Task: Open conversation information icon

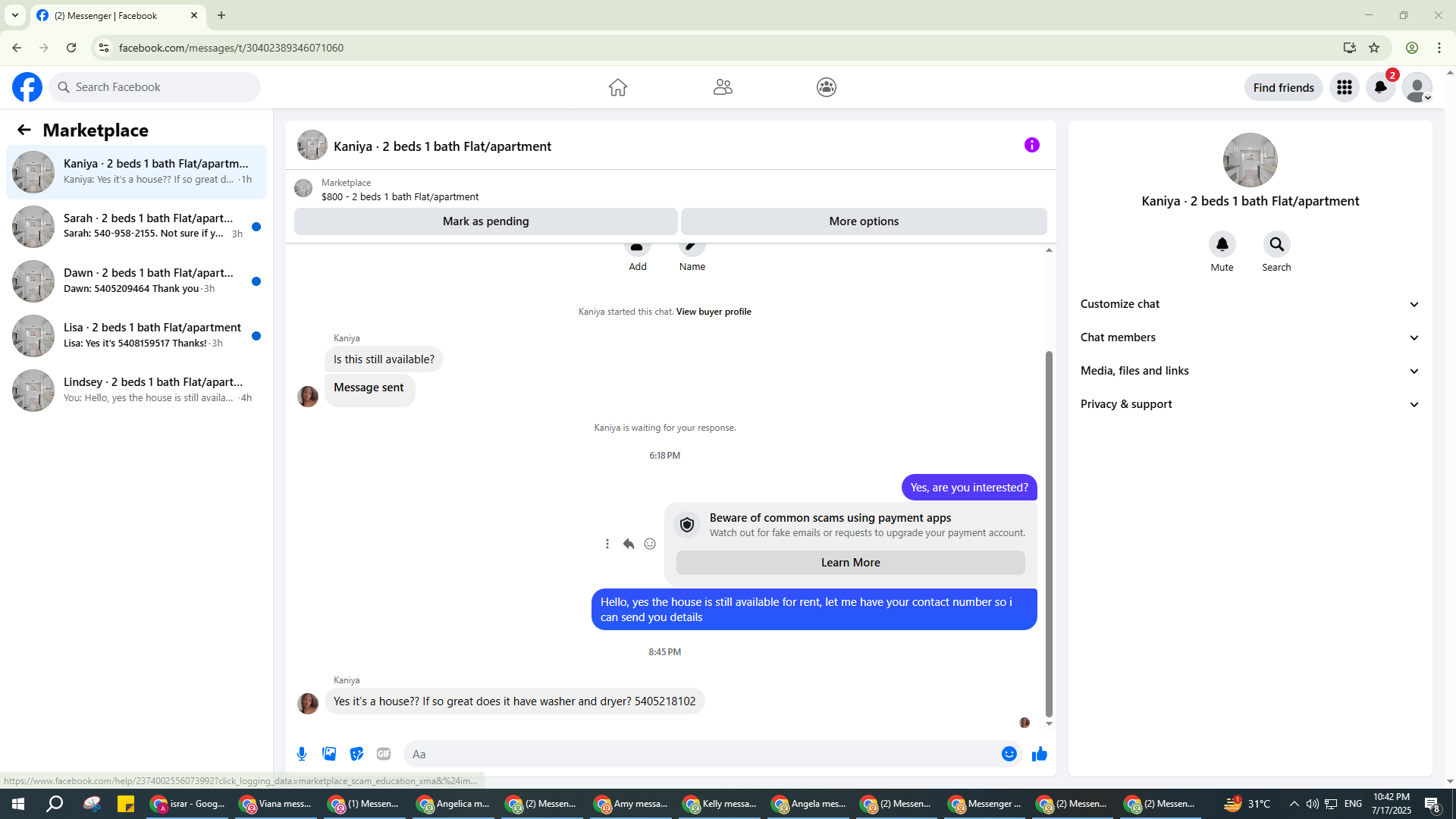Action: point(1032,145)
